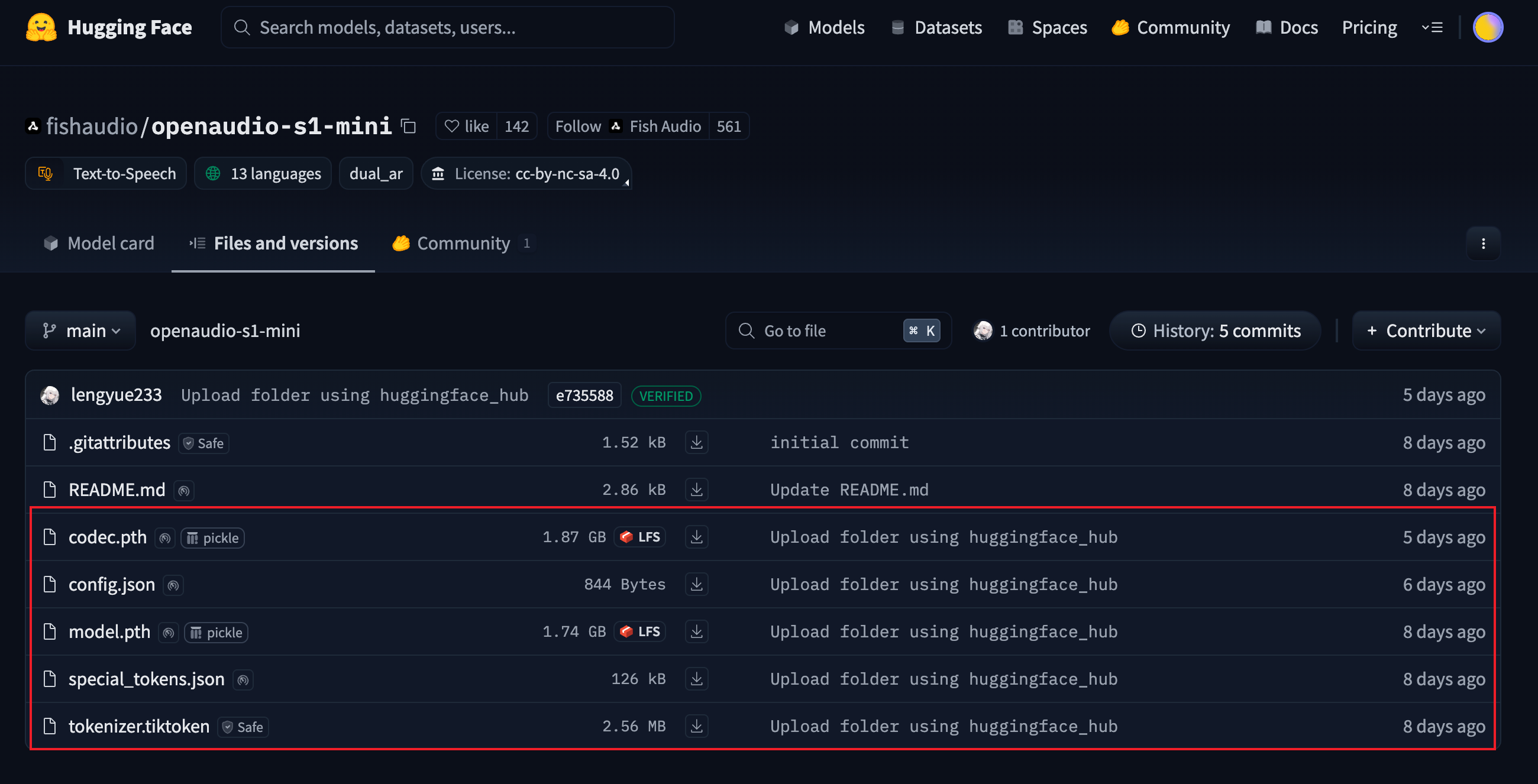Viewport: 1538px width, 784px height.
Task: Follow Fish Audio
Action: [628, 126]
